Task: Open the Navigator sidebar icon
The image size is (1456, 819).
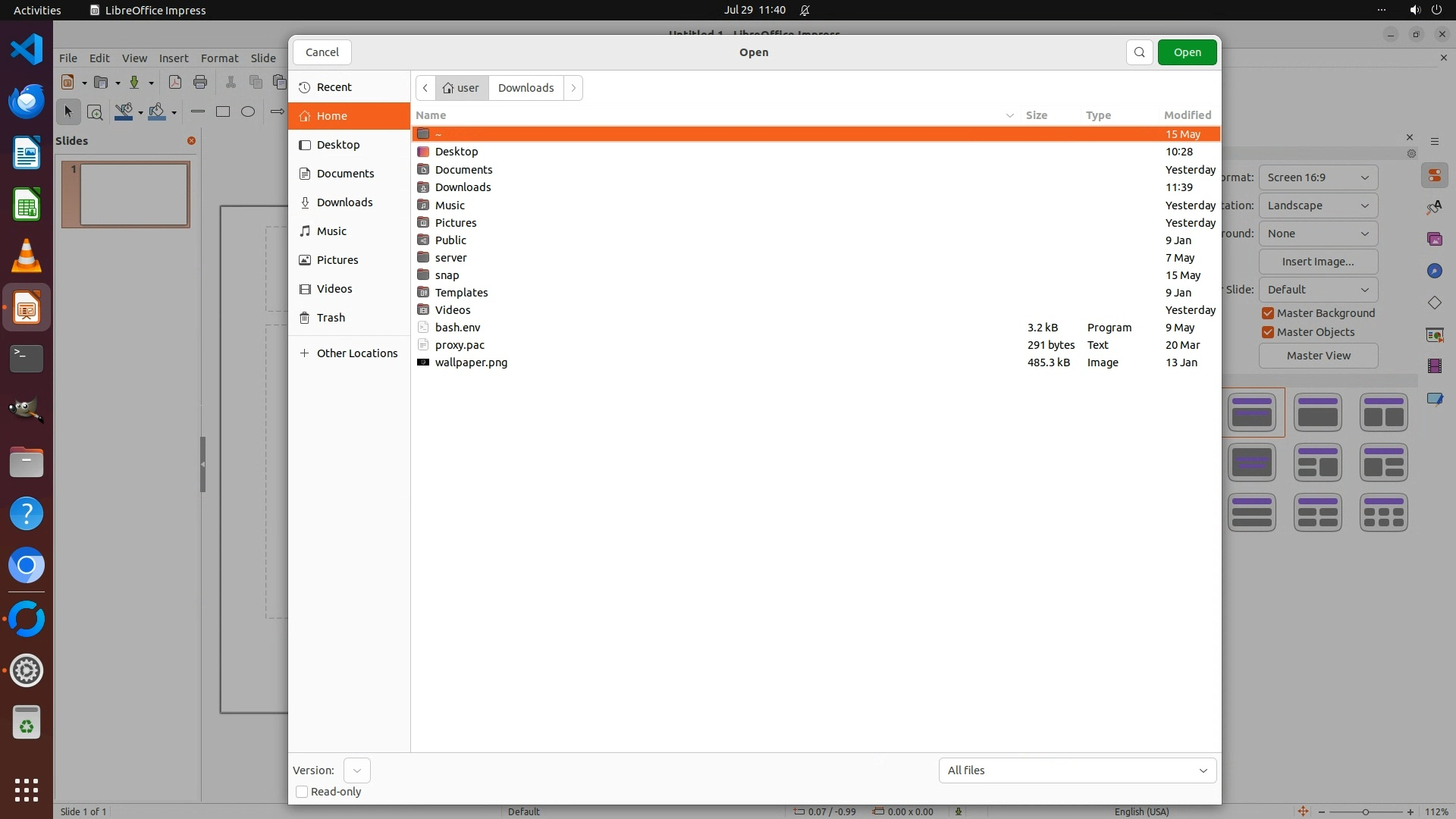Action: pyautogui.click(x=1434, y=271)
